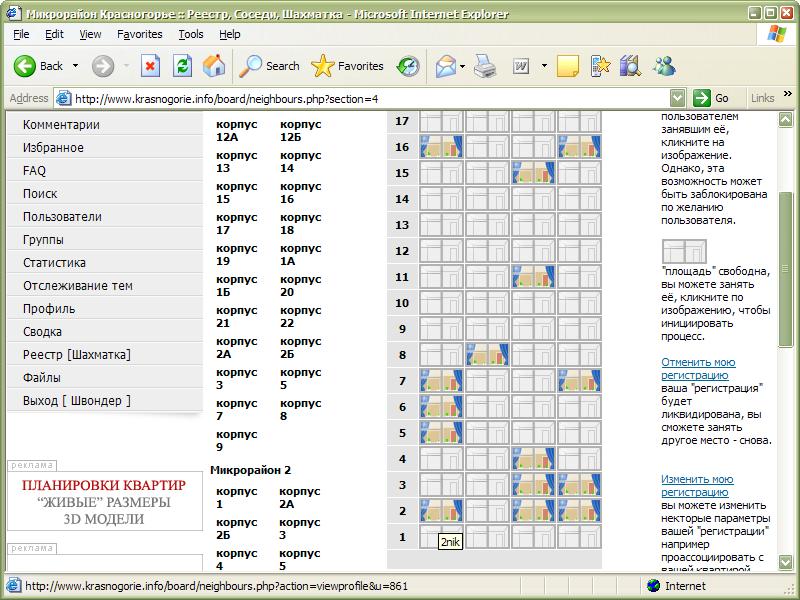Select building 'корпус 1Б'
This screenshot has width=800, height=600.
(x=237, y=286)
